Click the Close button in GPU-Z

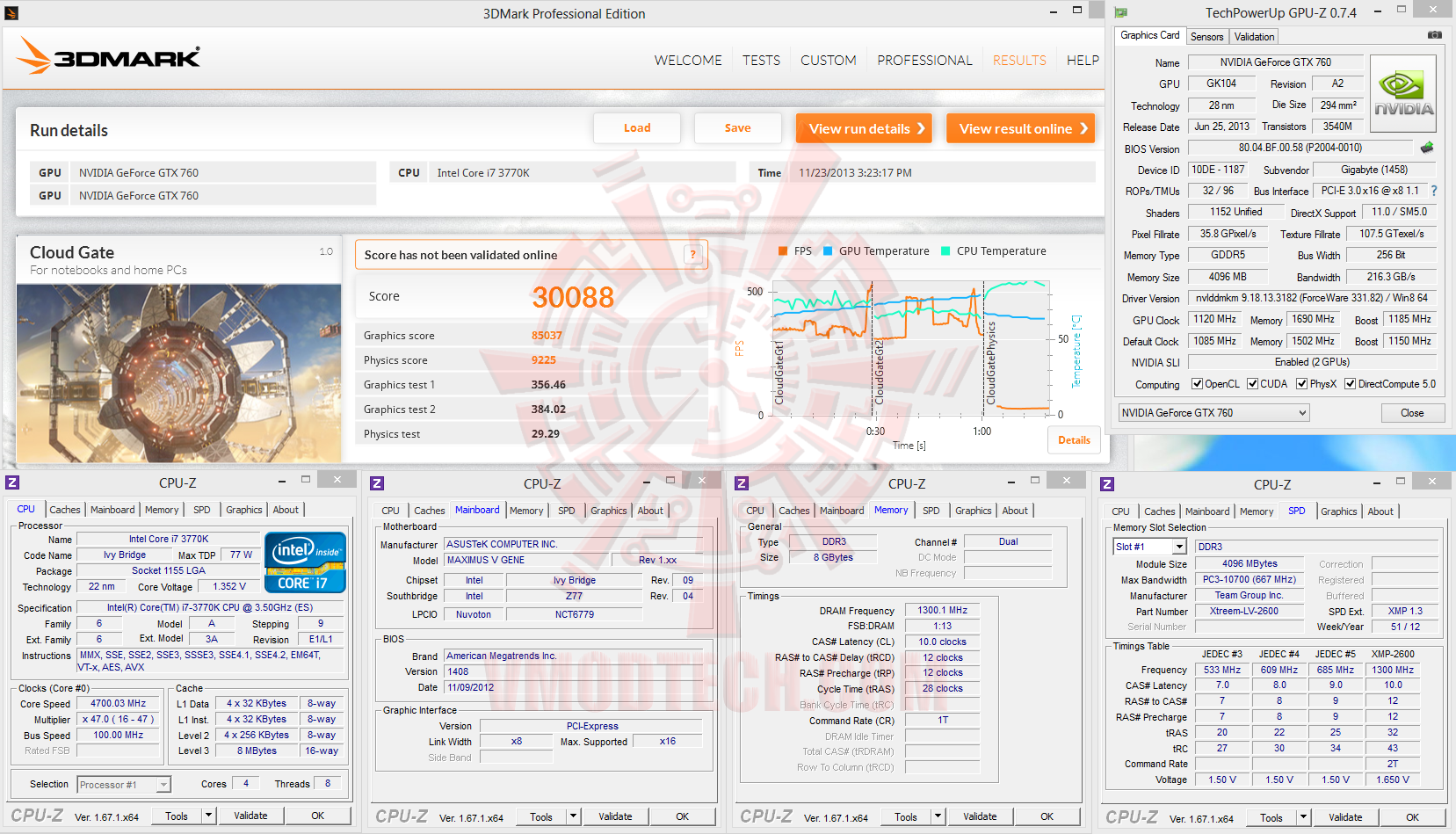[x=1412, y=413]
